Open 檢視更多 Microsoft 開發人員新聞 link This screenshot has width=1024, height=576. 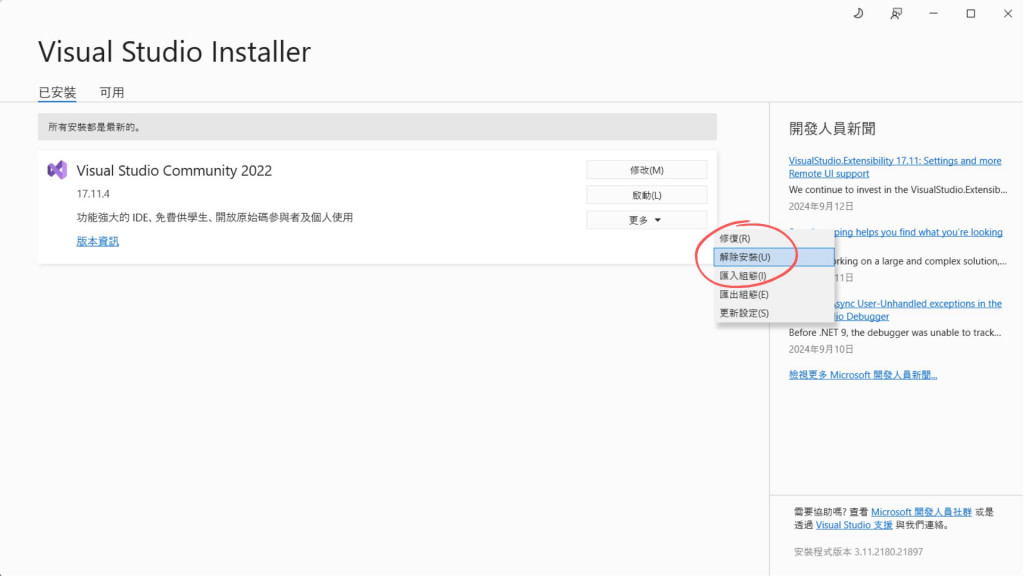(x=863, y=375)
